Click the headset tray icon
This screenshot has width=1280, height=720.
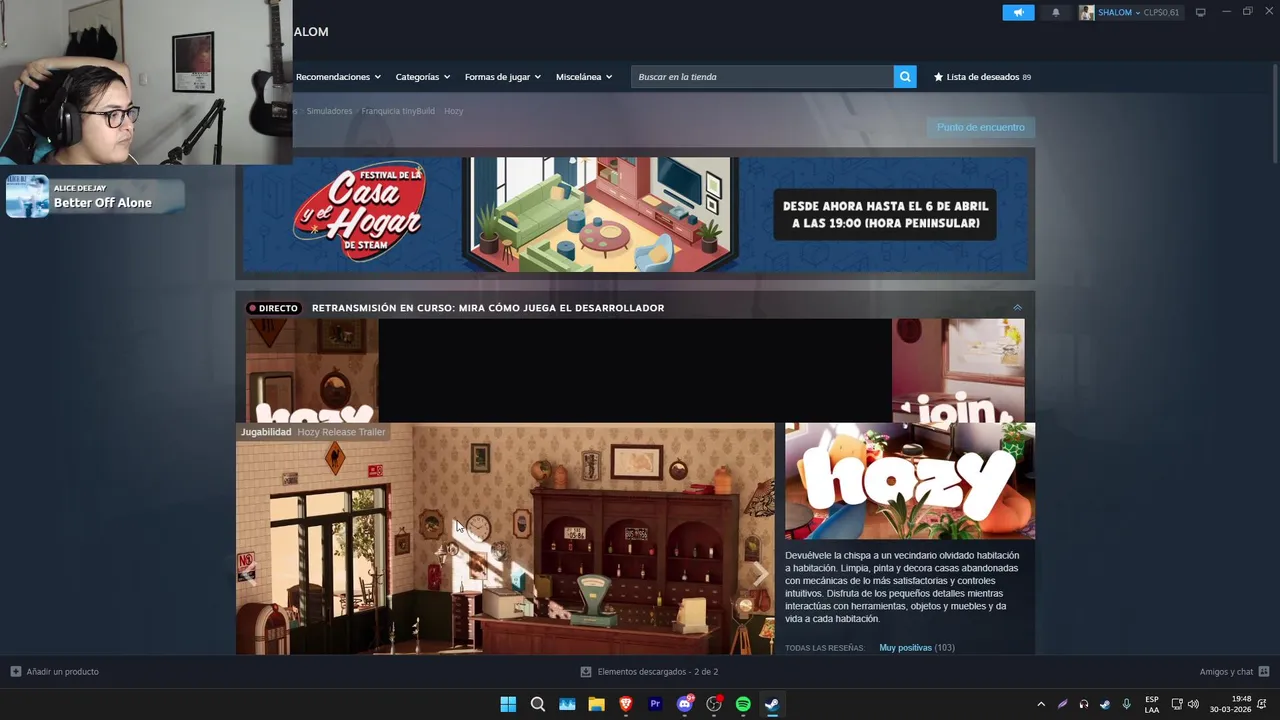(1084, 704)
